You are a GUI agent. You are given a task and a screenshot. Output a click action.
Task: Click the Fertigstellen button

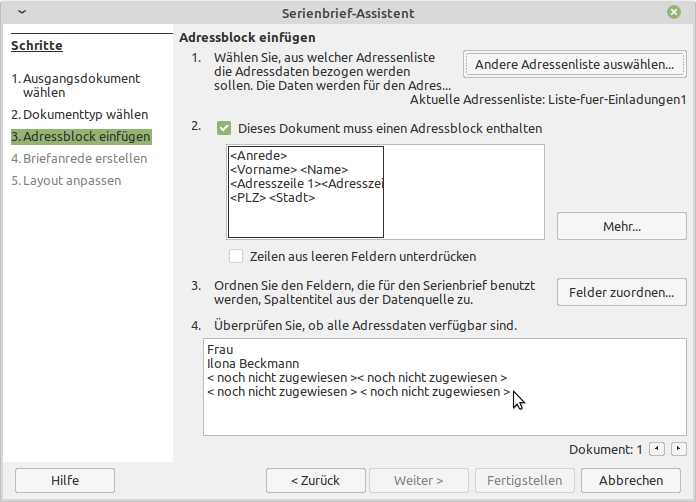[x=525, y=480]
